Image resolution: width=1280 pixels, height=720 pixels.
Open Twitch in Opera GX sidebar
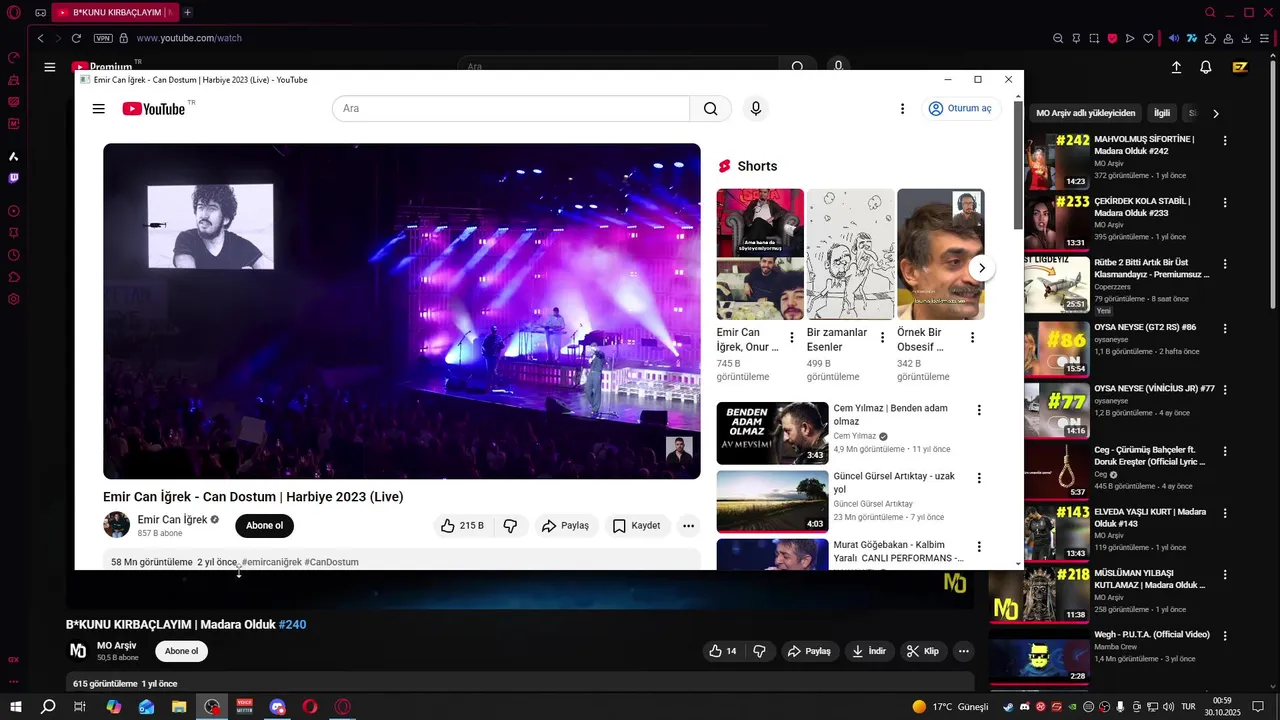(x=14, y=178)
